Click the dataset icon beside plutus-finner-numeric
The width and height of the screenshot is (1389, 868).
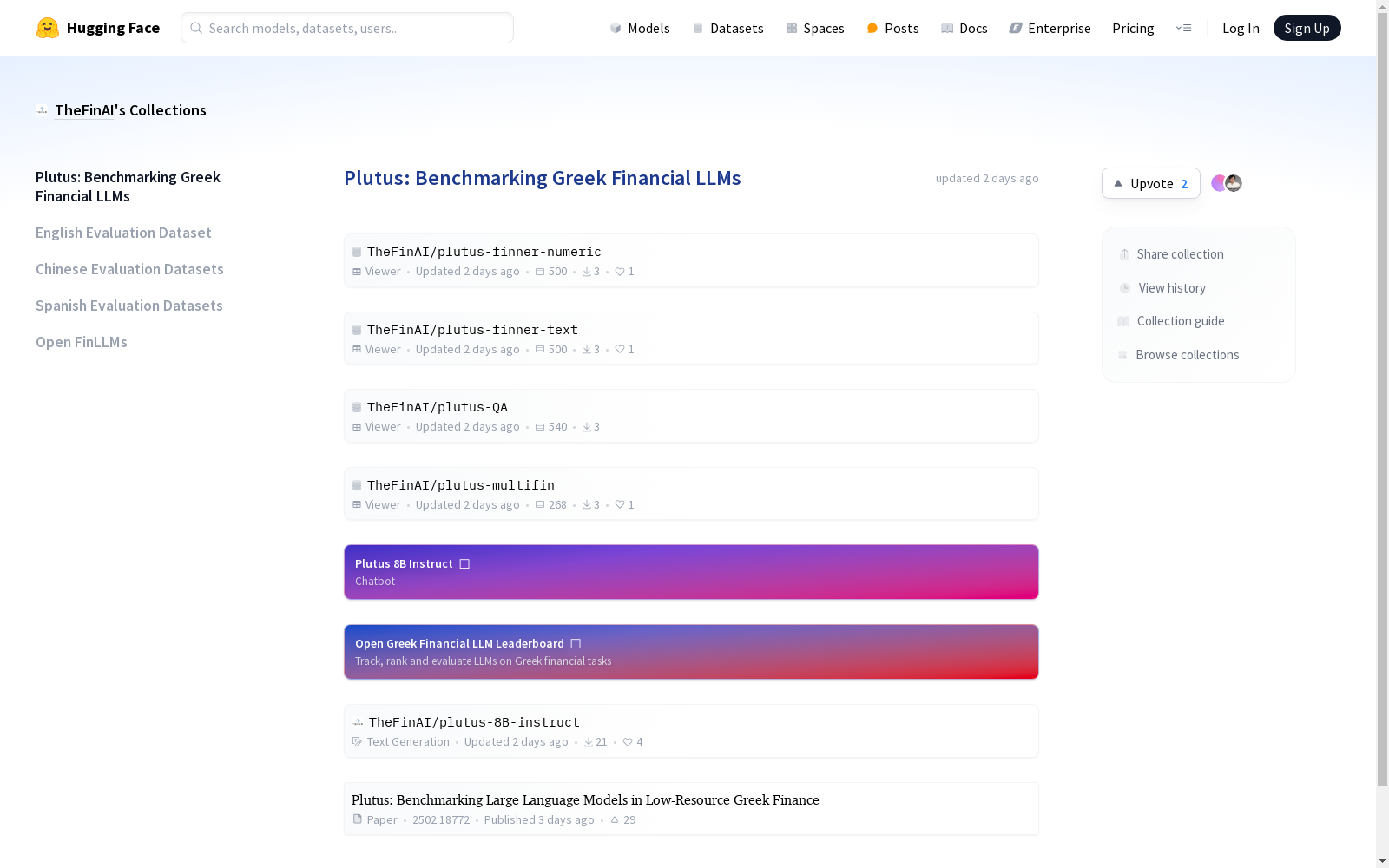pos(357,252)
